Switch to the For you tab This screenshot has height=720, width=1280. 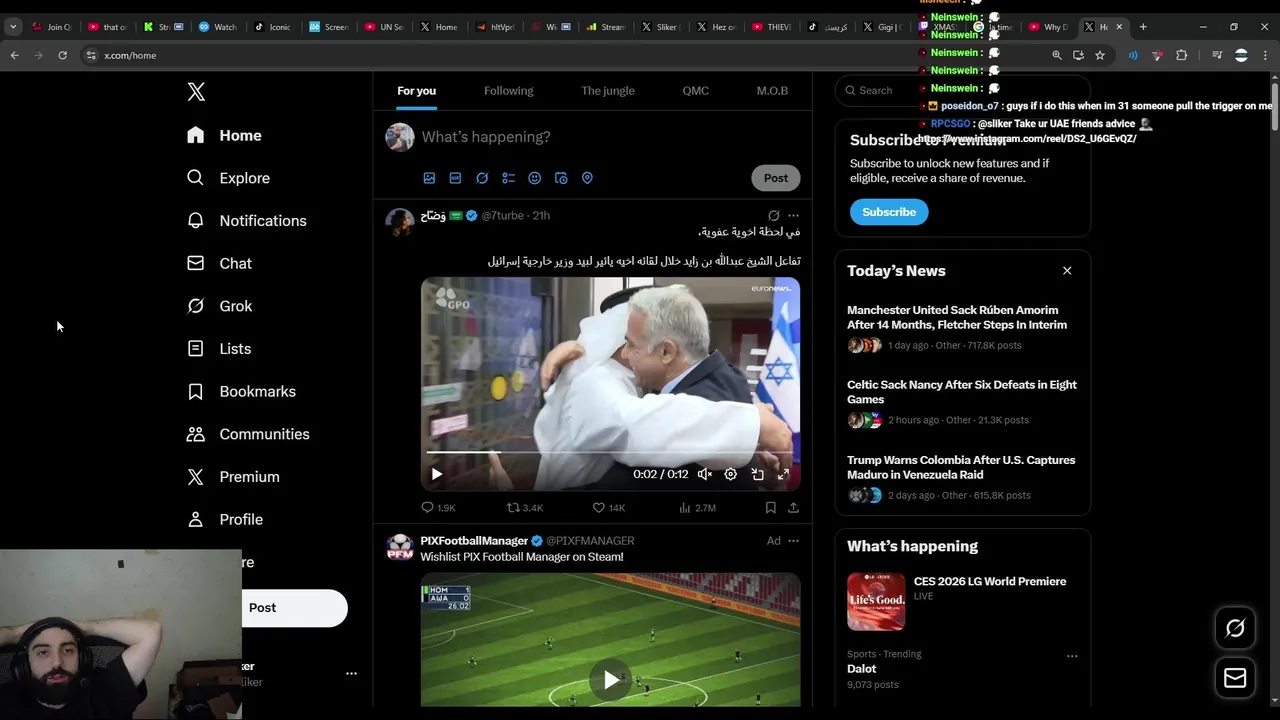pos(417,91)
